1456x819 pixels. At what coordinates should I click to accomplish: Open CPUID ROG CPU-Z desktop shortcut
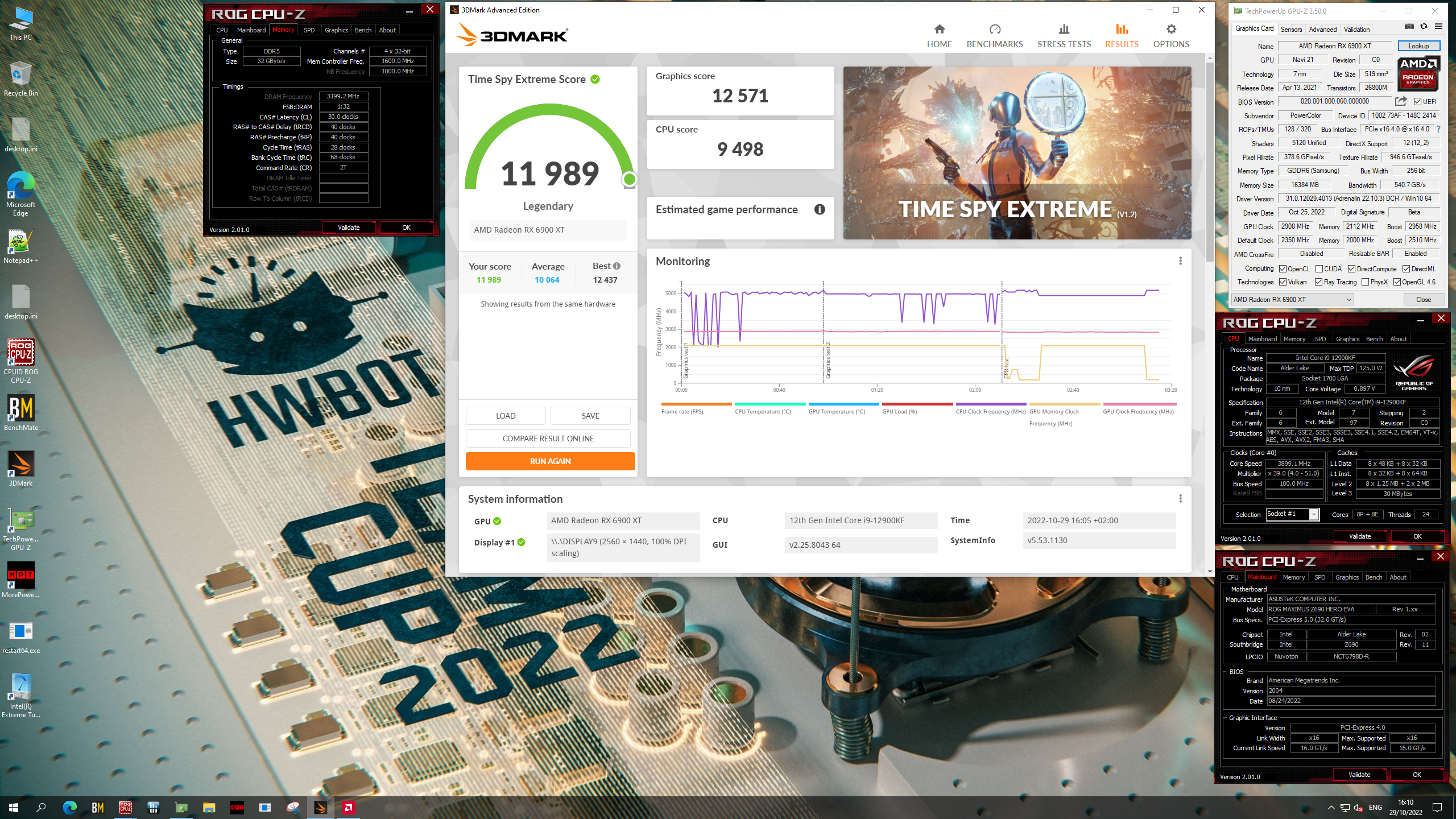click(21, 361)
